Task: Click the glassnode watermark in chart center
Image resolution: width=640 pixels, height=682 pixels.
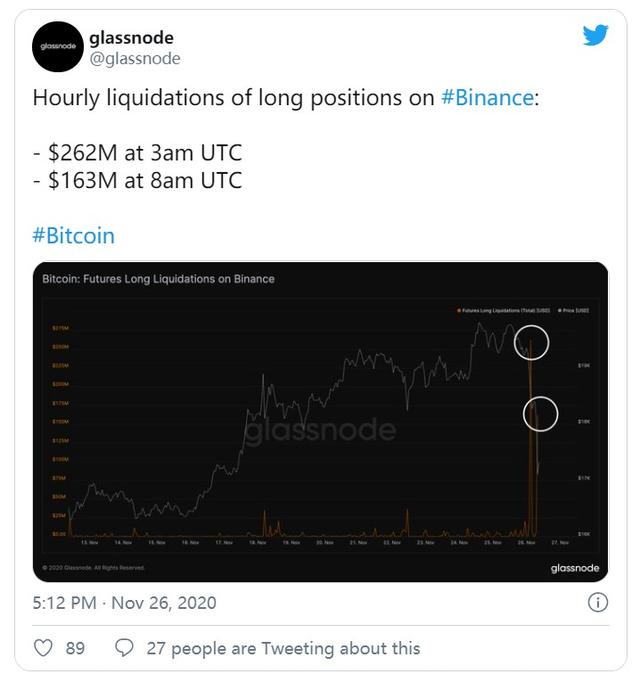Action: click(320, 430)
